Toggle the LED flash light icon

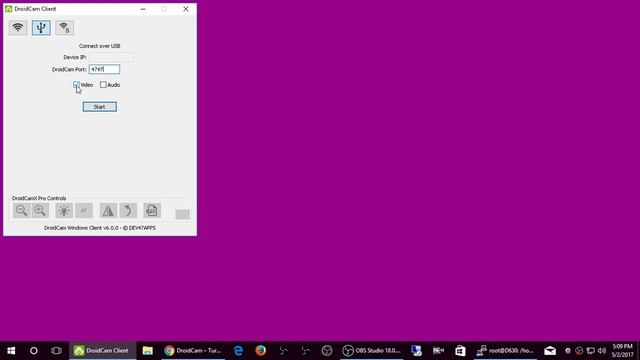(x=64, y=211)
